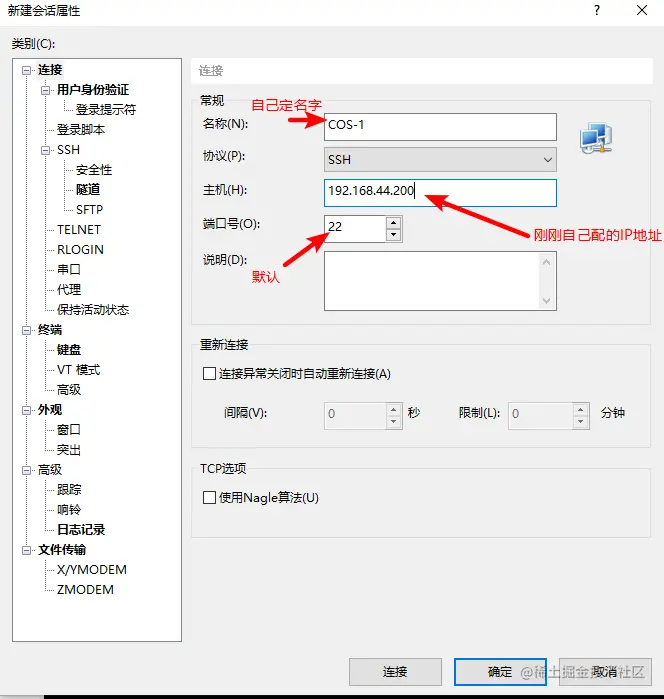Decrease the port number with down arrow

pos(393,234)
